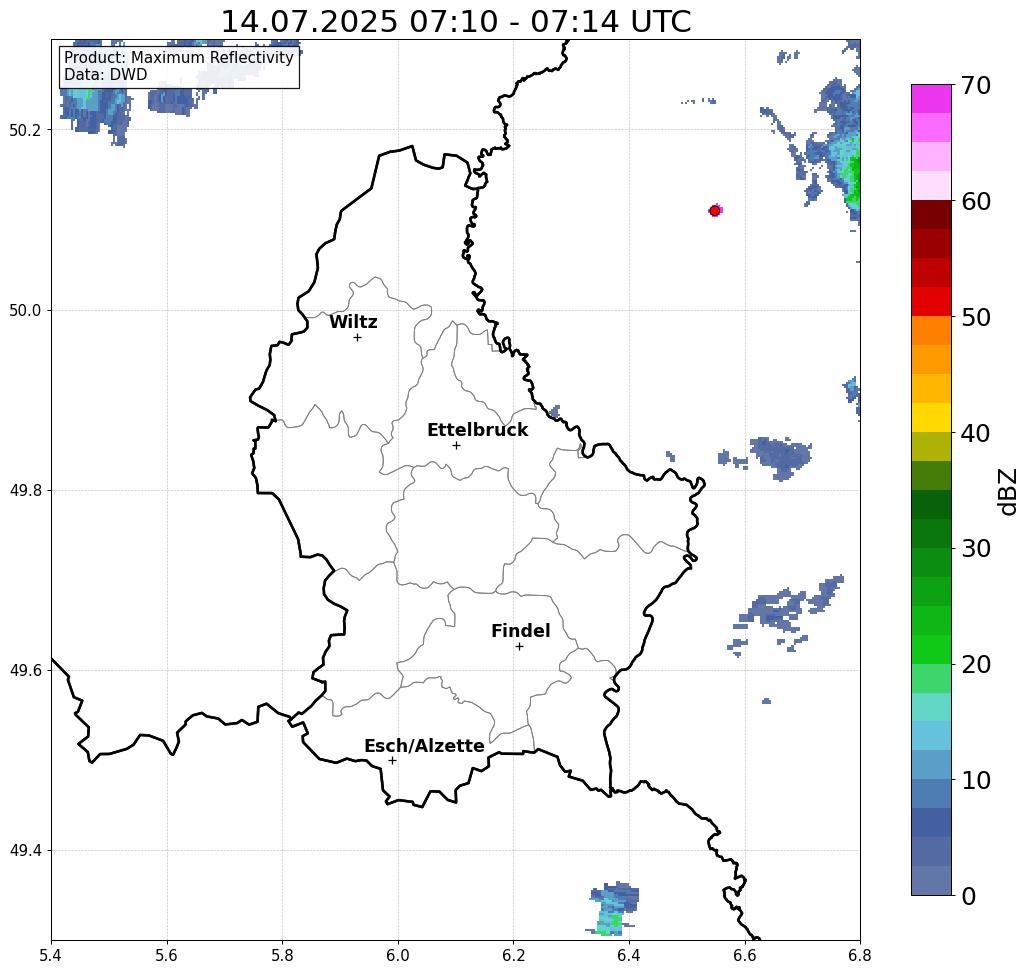This screenshot has width=1029, height=973.
Task: Click the 10 tick on colorbar
Action: pos(976,780)
